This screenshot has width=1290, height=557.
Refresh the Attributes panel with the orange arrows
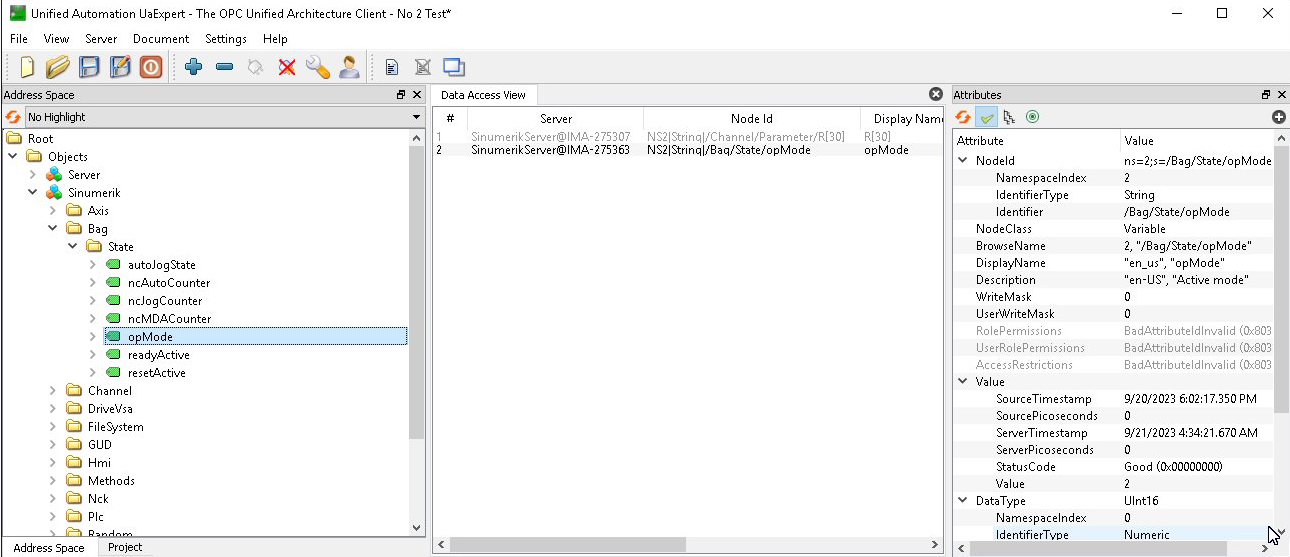pos(963,117)
